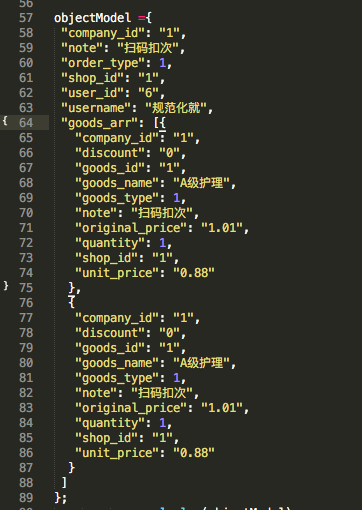The height and width of the screenshot is (510, 362).
Task: Click the numeric value 1 of order_type
Action: tap(163, 63)
